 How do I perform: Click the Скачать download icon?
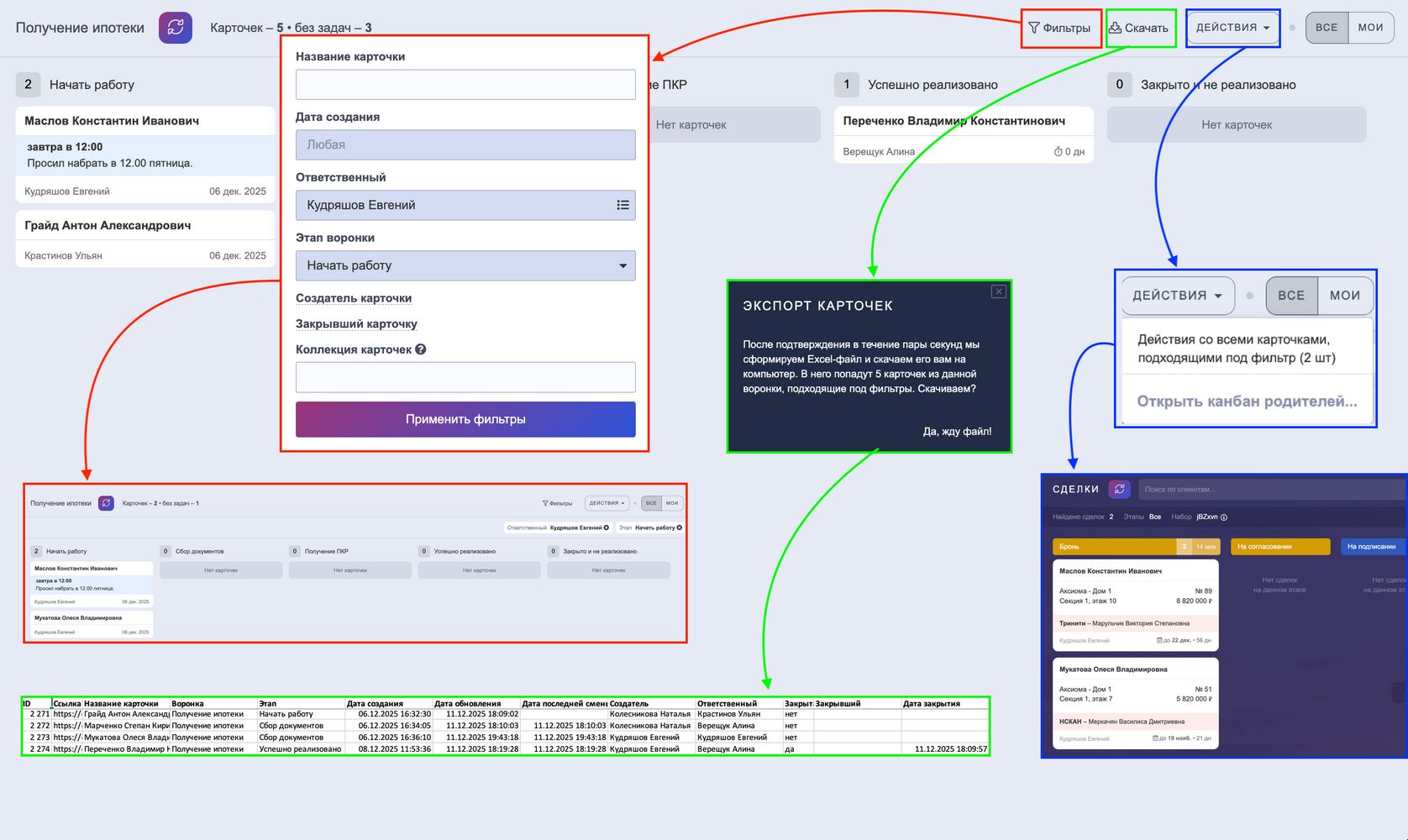tap(1116, 28)
